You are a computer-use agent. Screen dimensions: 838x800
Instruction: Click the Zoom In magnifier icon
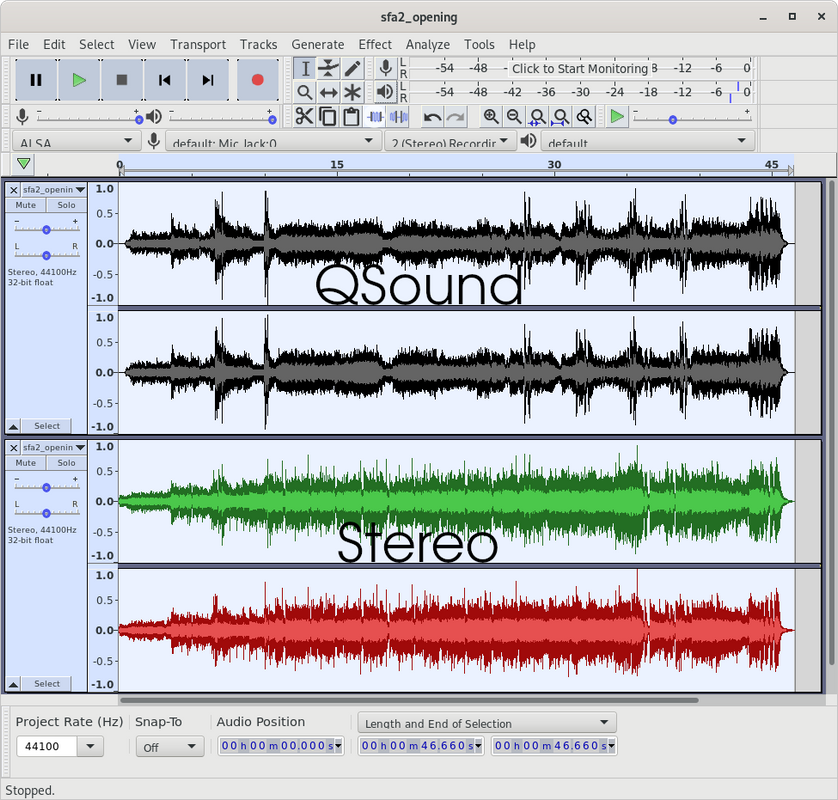[x=491, y=116]
